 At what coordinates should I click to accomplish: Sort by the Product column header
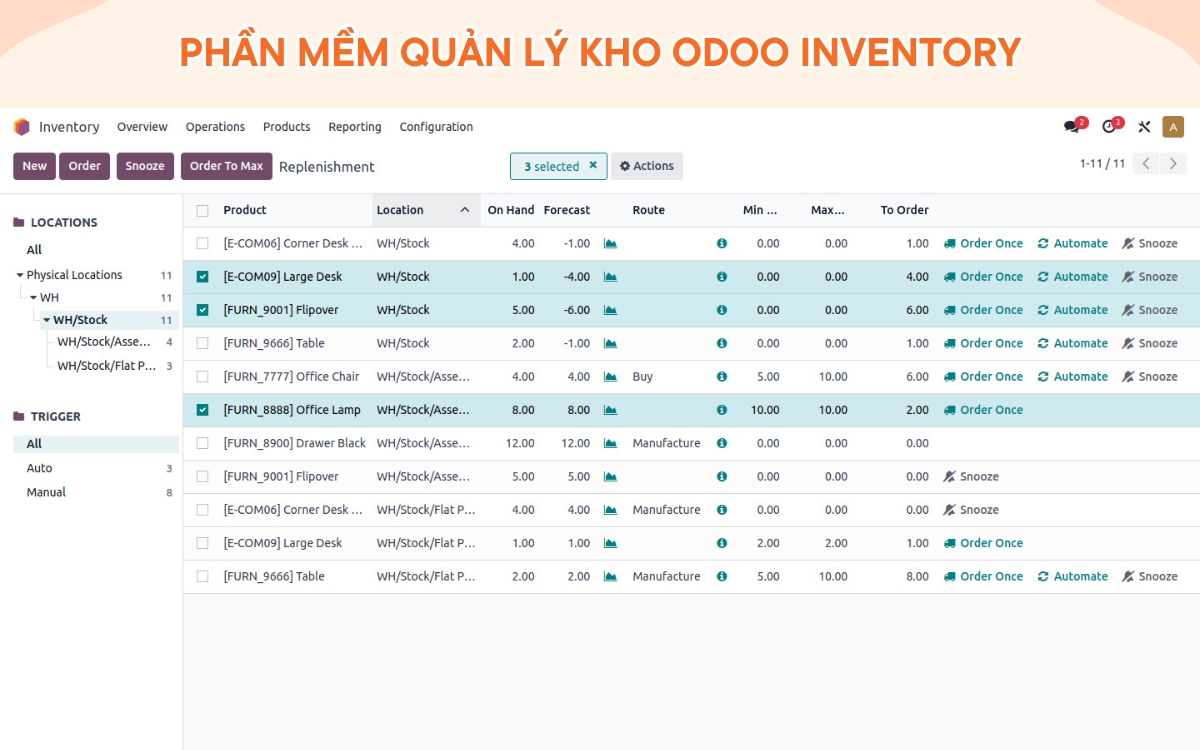tap(245, 210)
